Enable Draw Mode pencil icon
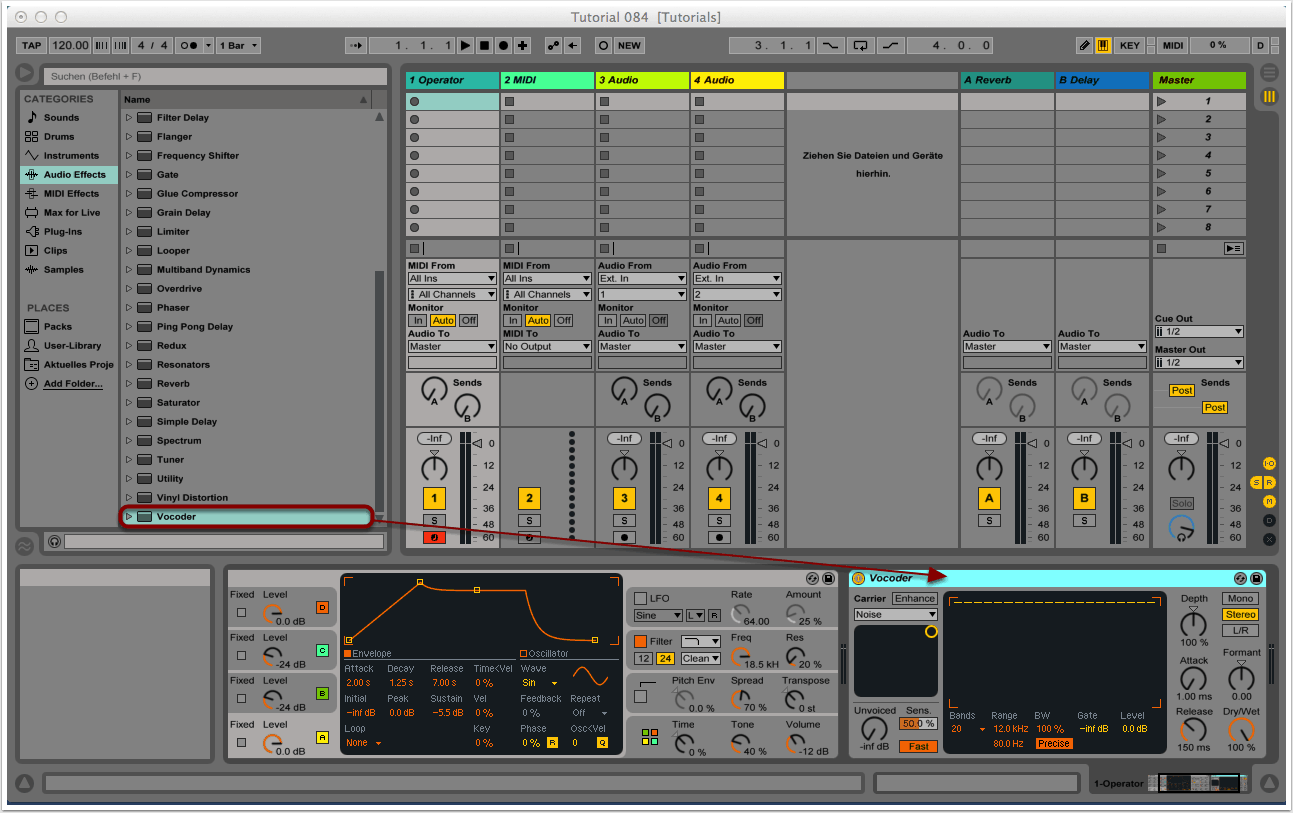Viewport: 1293px width, 813px height. pyautogui.click(x=1084, y=45)
